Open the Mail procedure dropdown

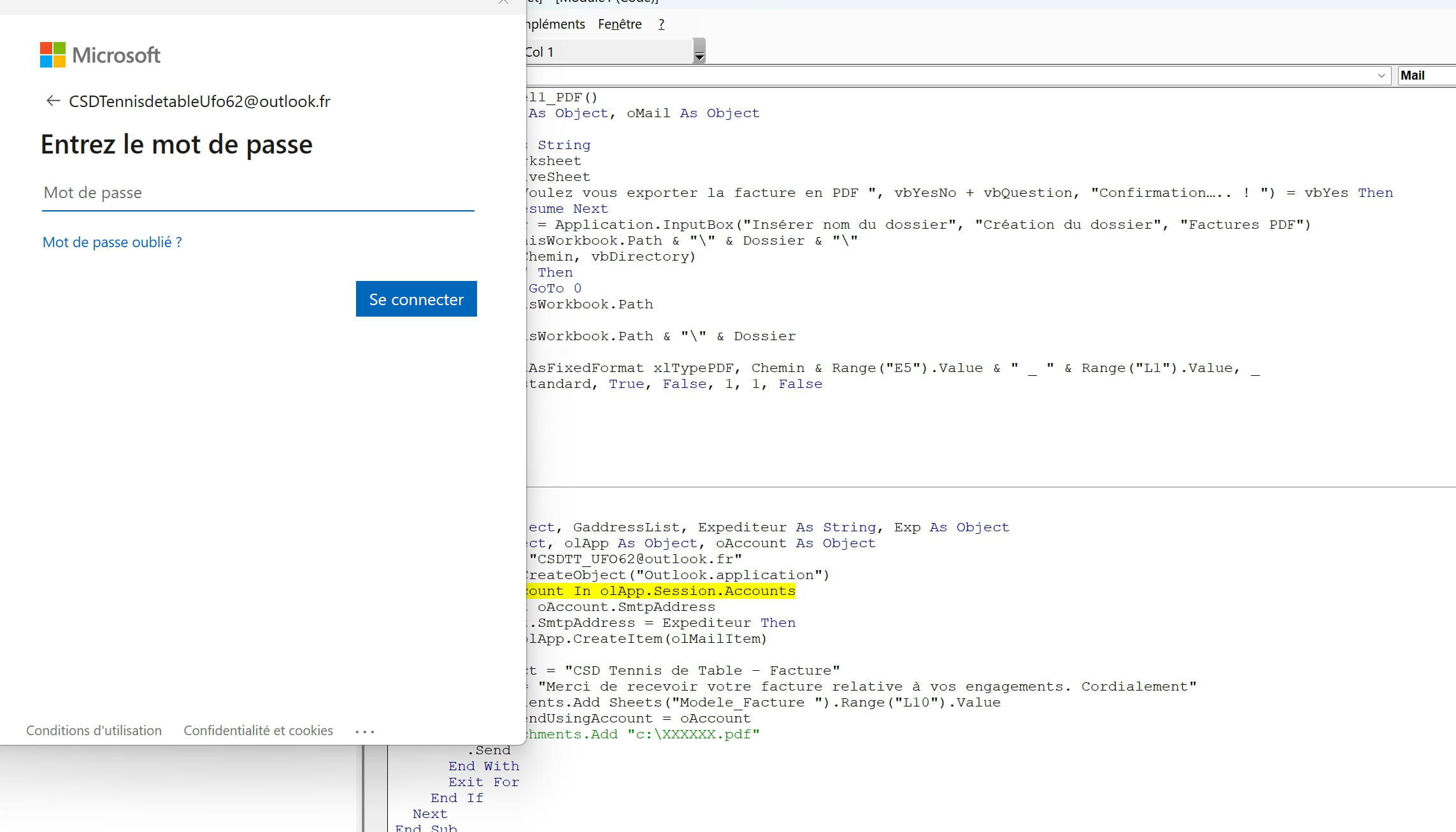click(1425, 76)
